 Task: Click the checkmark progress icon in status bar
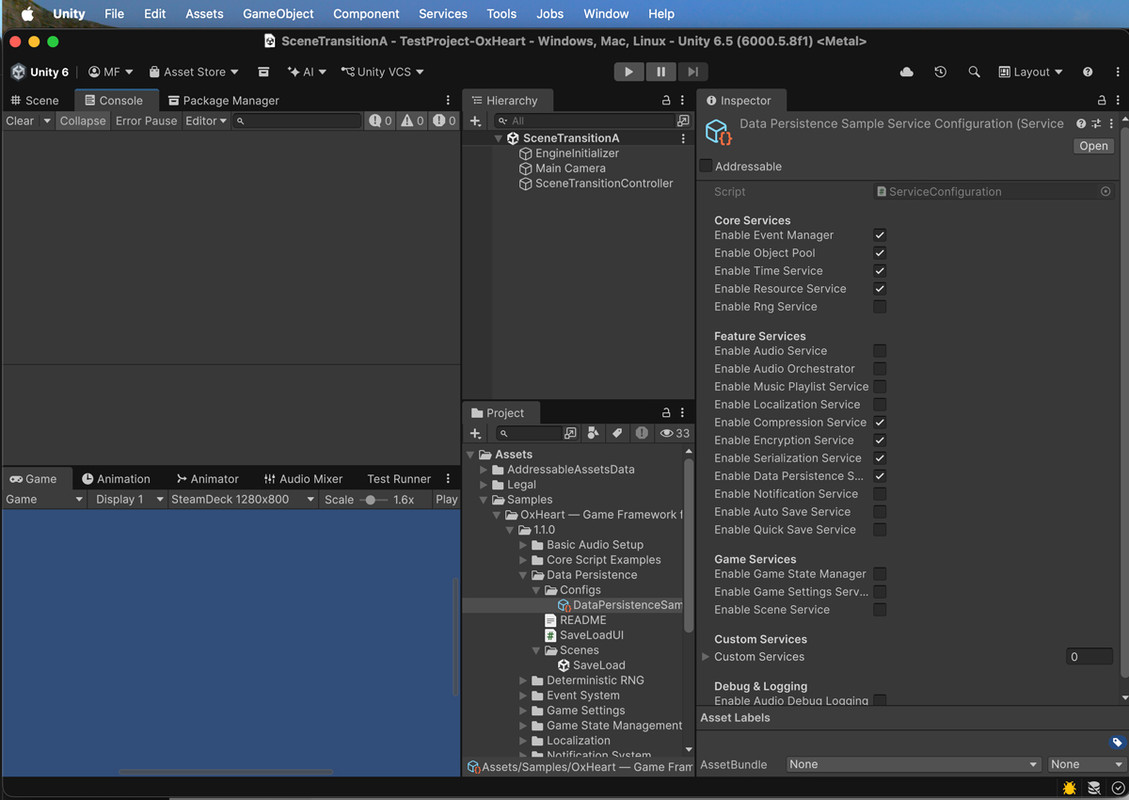(1118, 788)
